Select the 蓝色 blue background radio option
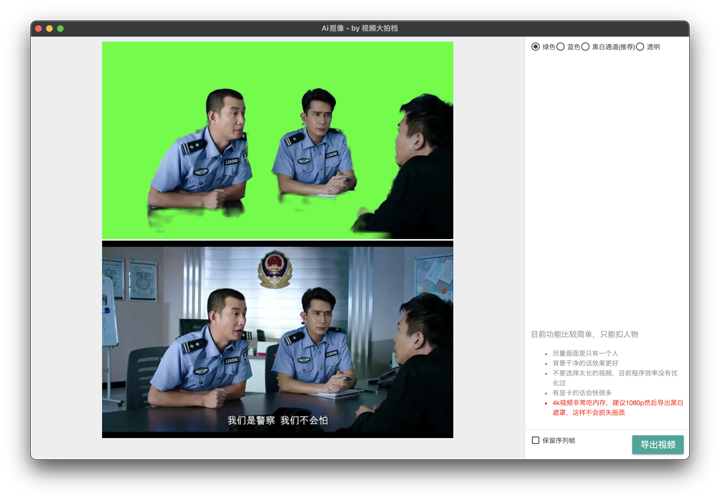Screen dimensions: 720x500 [x=561, y=47]
